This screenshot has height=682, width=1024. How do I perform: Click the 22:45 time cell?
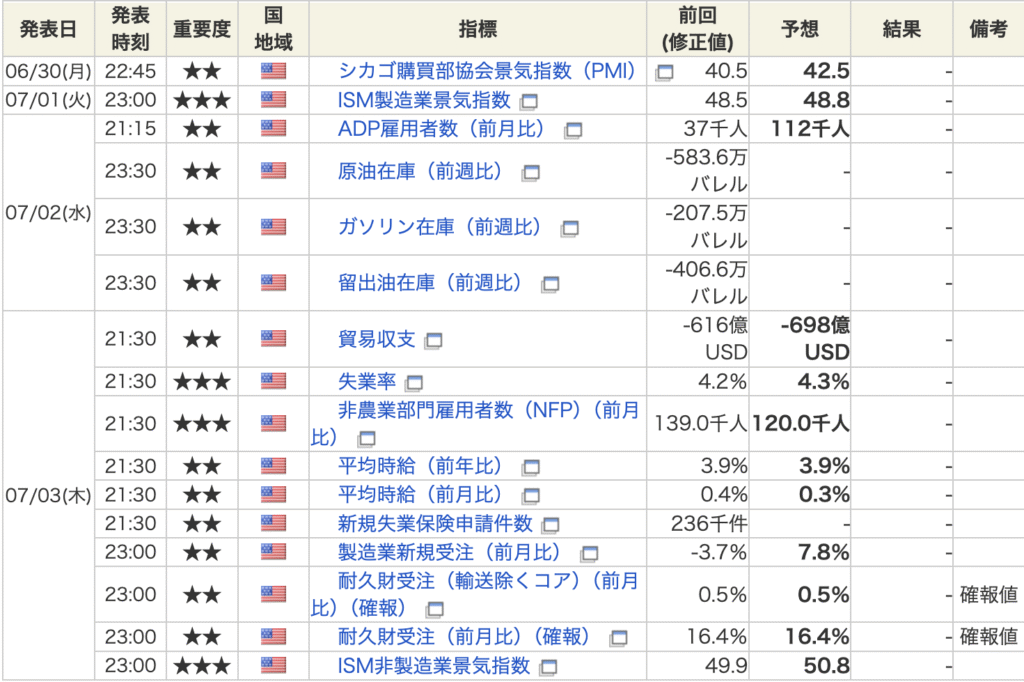(131, 71)
